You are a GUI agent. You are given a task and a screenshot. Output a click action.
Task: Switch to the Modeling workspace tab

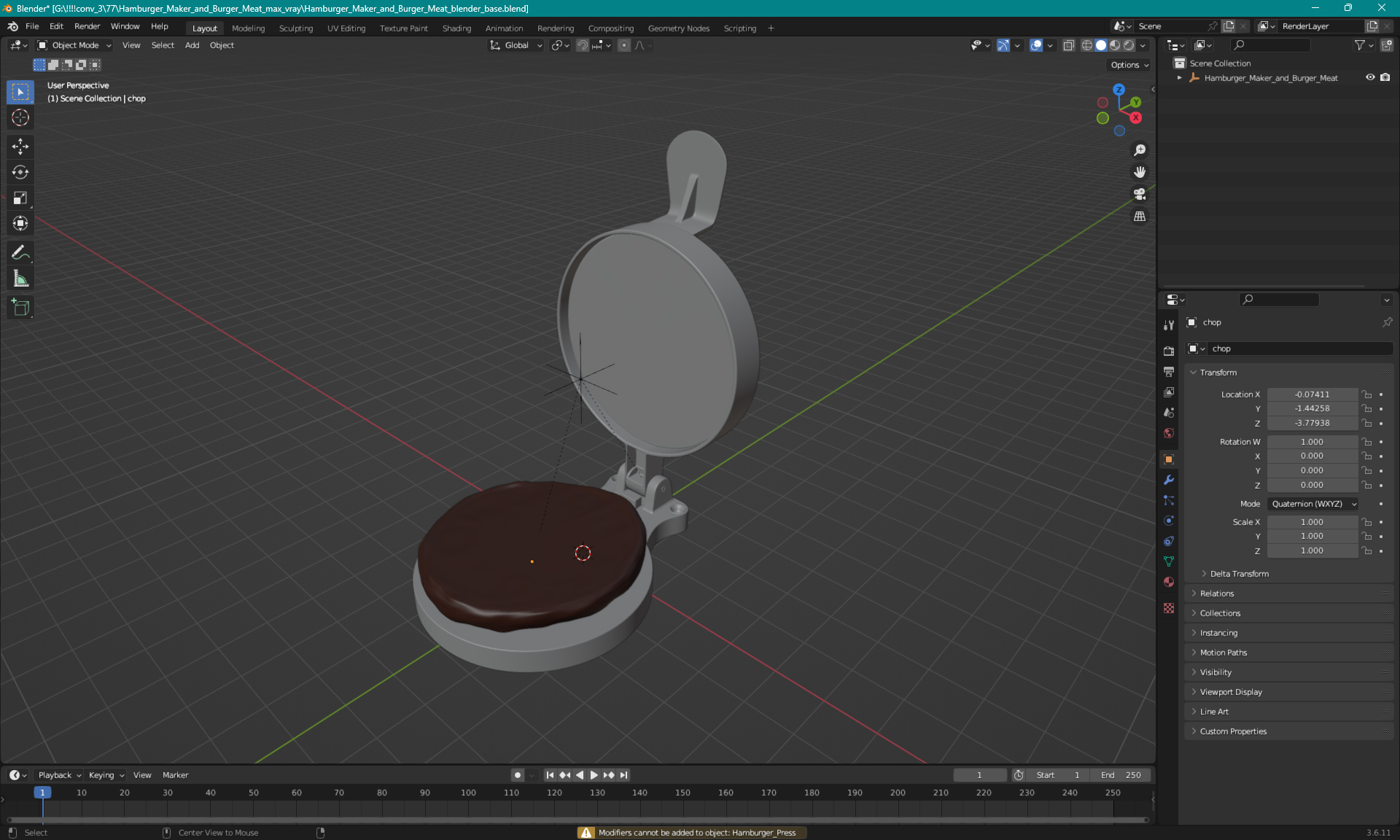coord(248,28)
